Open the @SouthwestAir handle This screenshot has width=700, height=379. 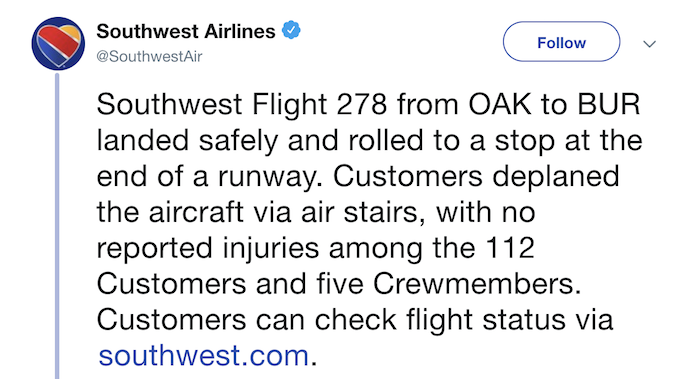coord(149,57)
